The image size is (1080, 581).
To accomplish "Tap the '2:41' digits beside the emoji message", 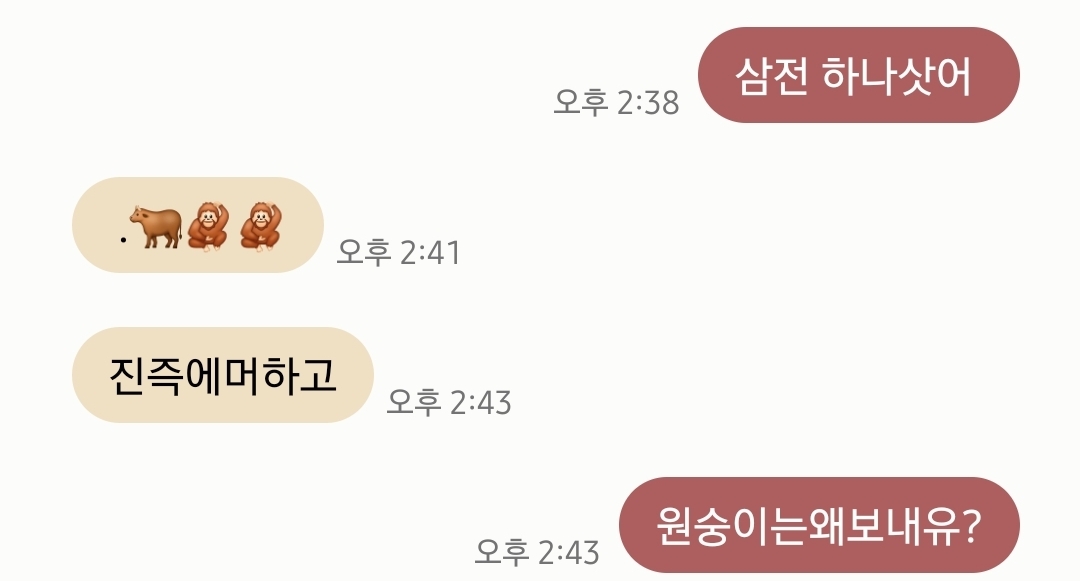I will click(430, 253).
